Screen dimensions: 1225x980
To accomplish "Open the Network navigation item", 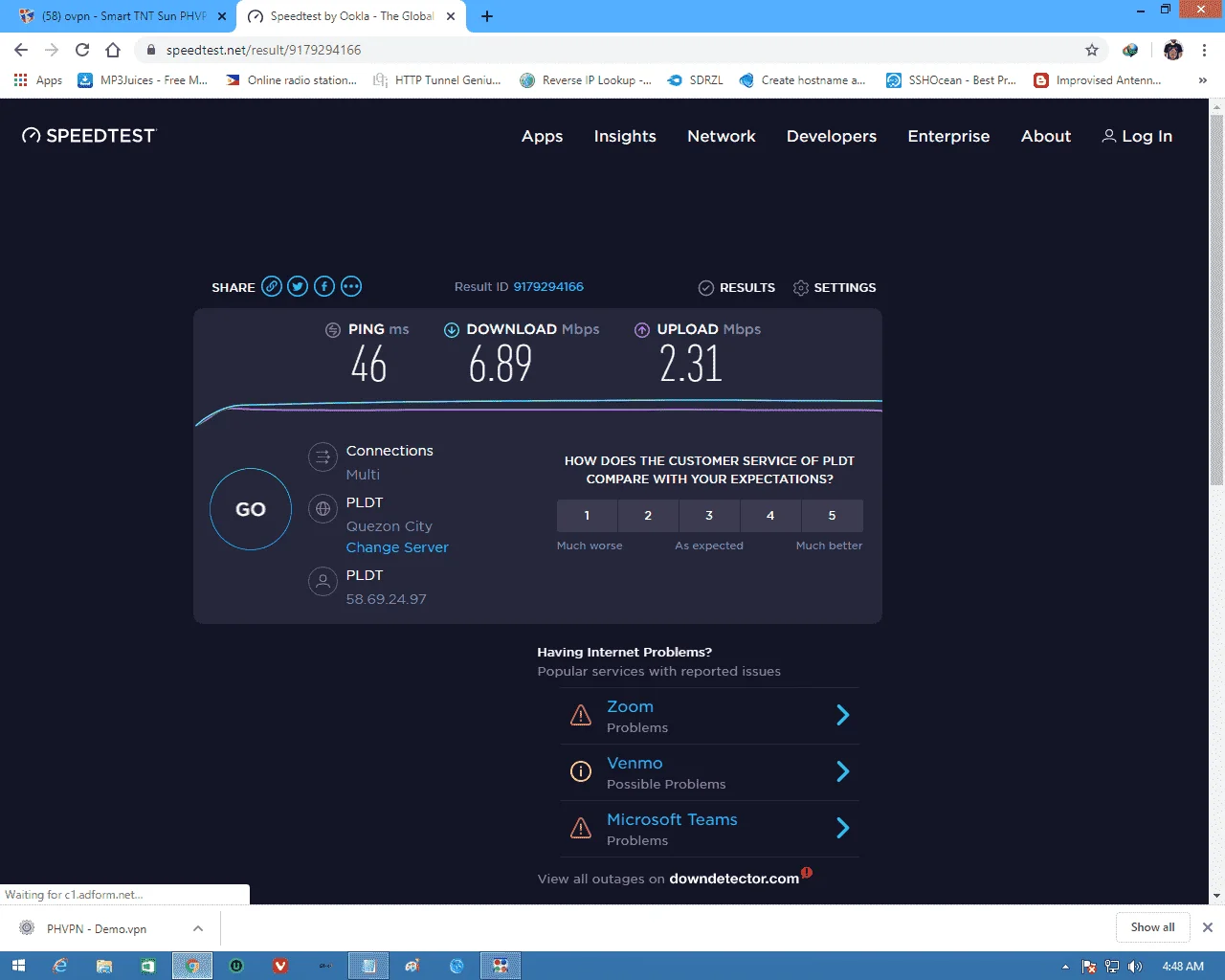I will tap(722, 136).
